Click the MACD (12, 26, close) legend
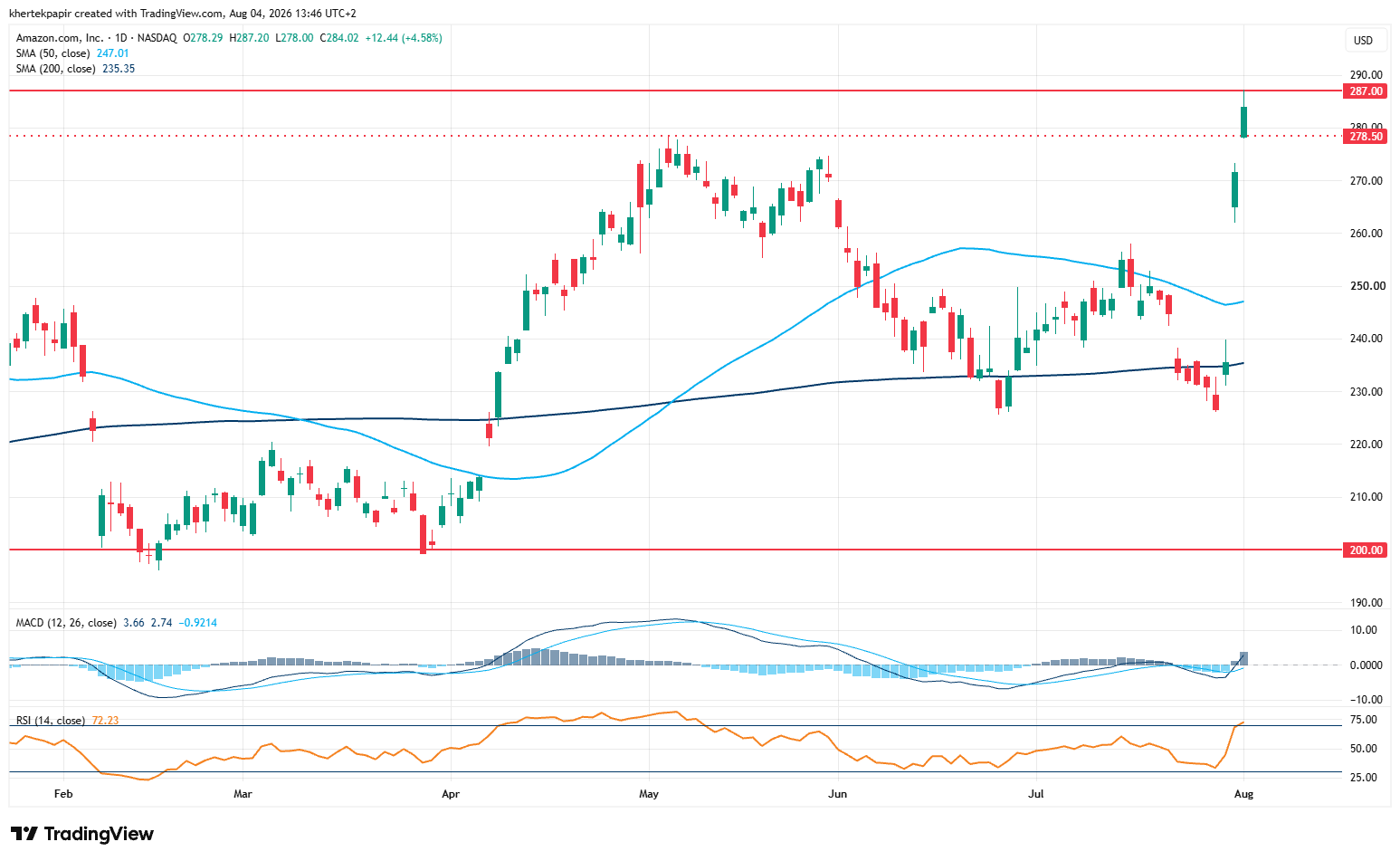The width and height of the screenshot is (1400, 861). 66,623
